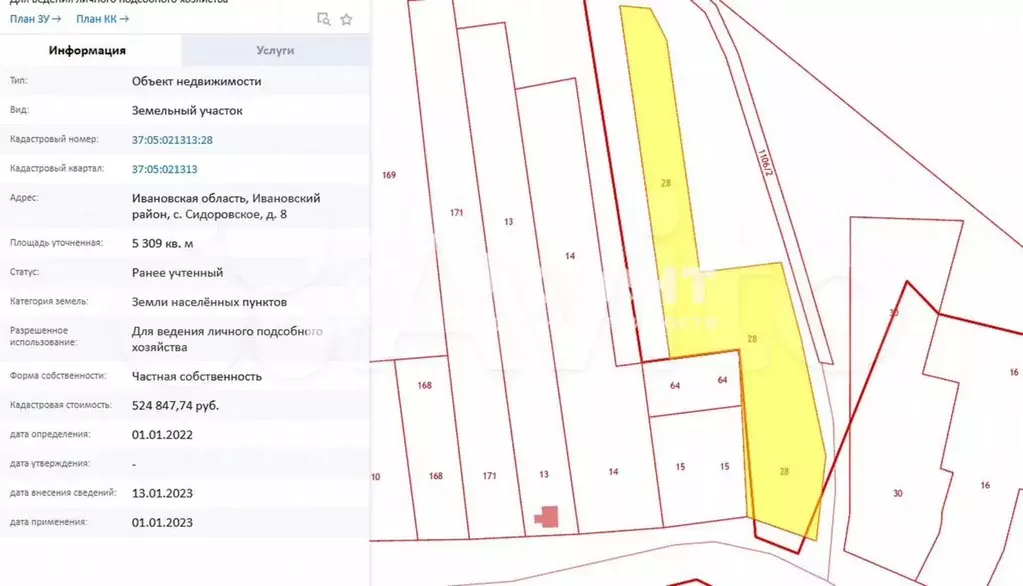Open cadastral quarter 37:05:021313 link
Screen dimensions: 1023x586
(164, 169)
